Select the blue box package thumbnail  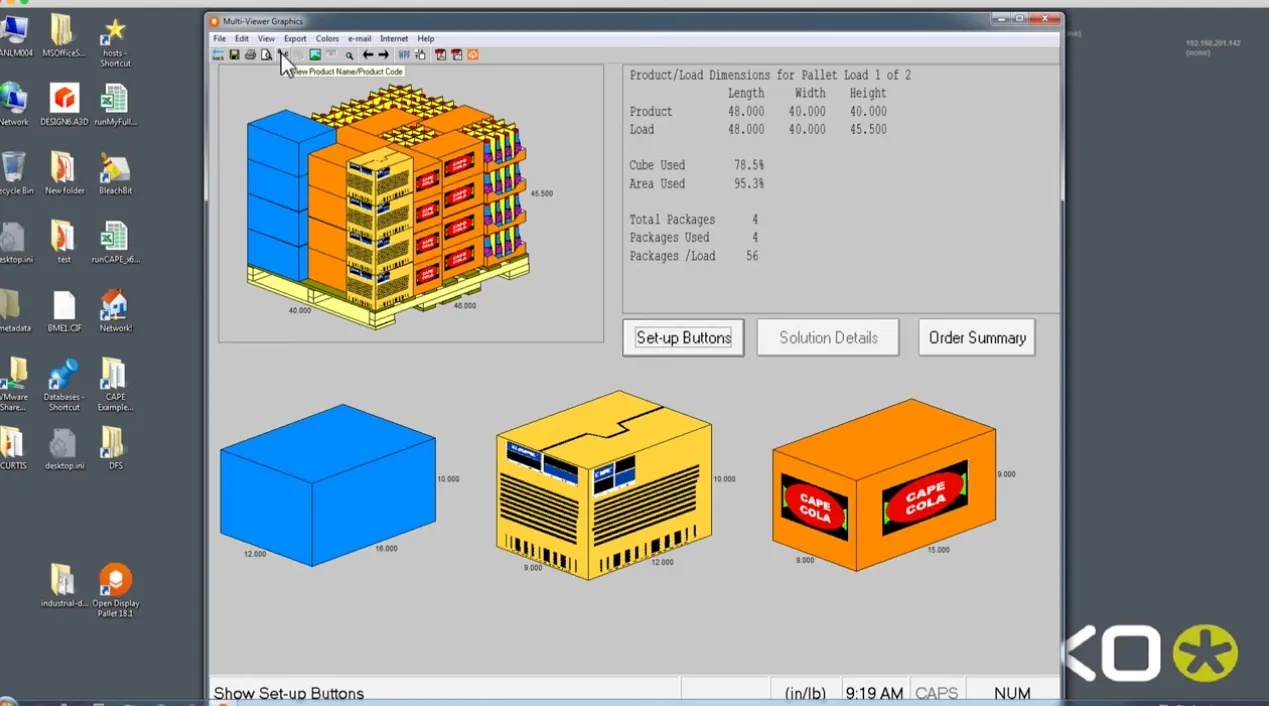[x=328, y=485]
